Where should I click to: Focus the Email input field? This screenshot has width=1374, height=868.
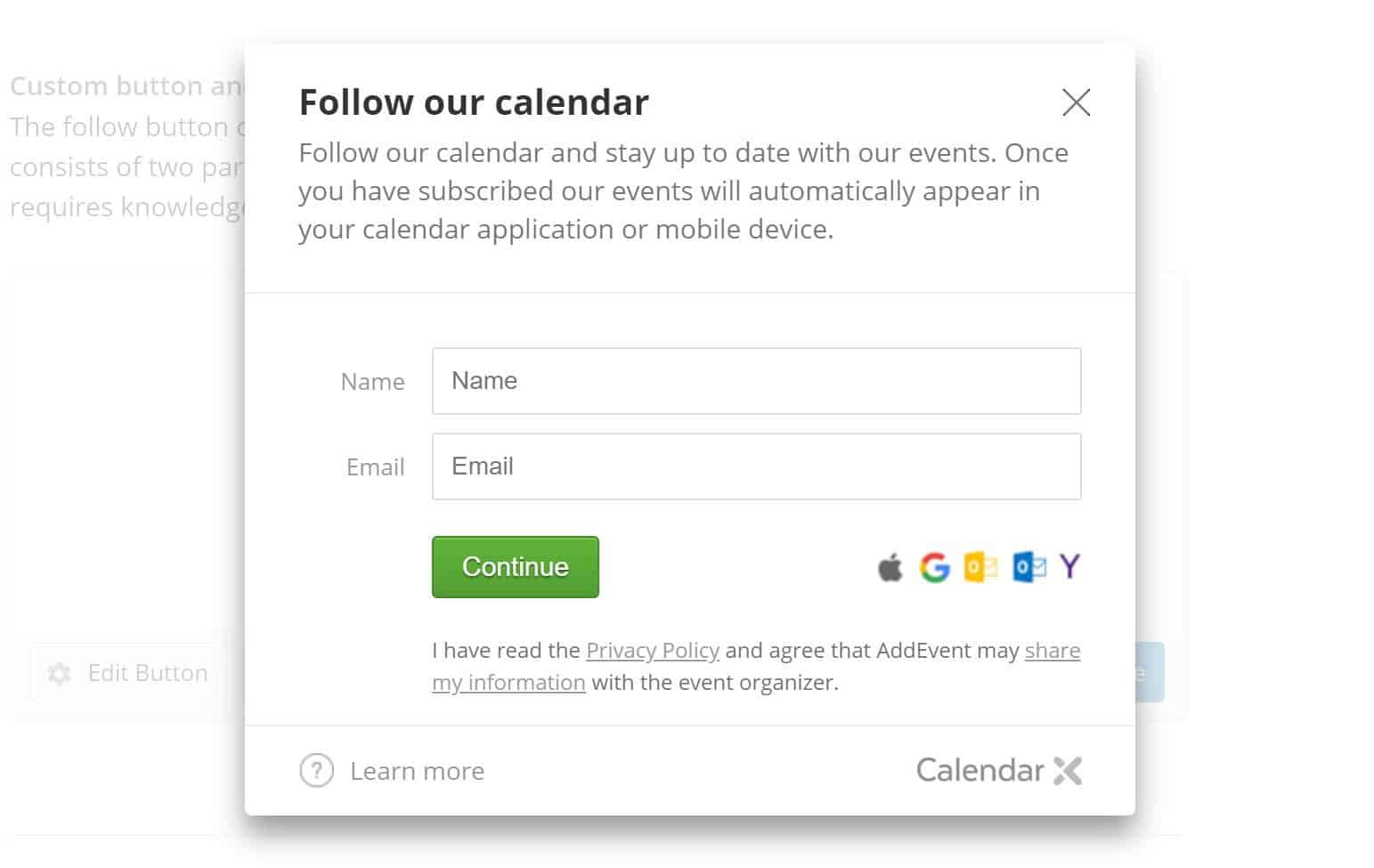coord(756,466)
